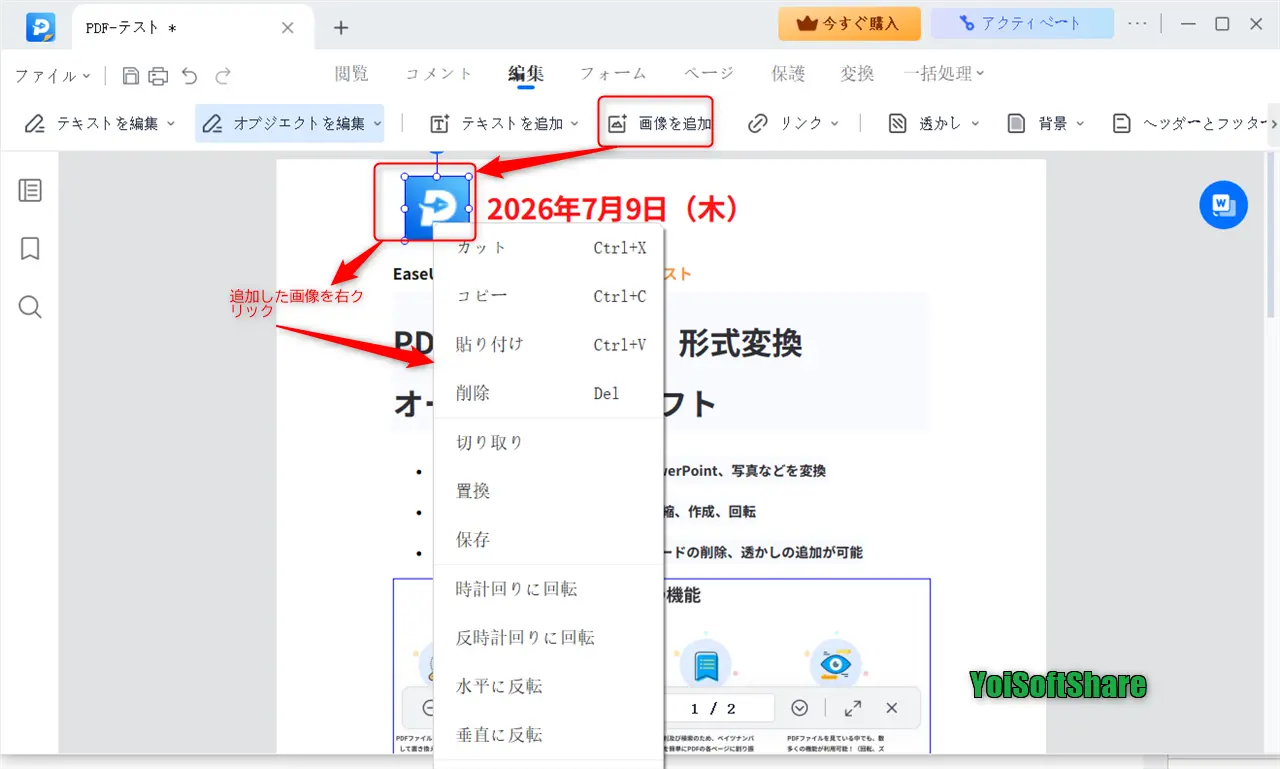Screen dimensions: 1280x769
Task: Open ヘッダーとフッター toolbar option
Action: click(1188, 123)
